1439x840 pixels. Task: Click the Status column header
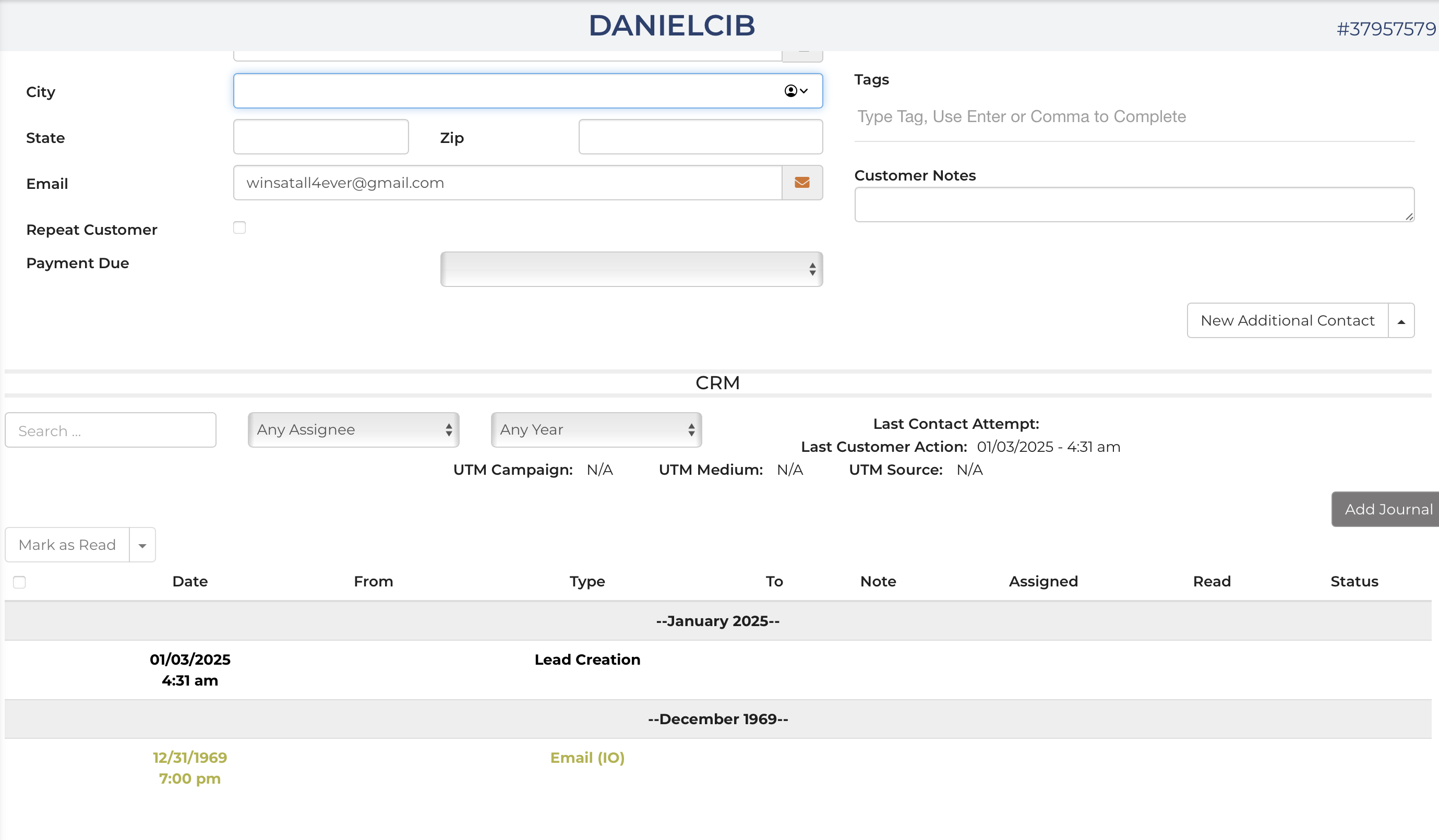(1354, 581)
